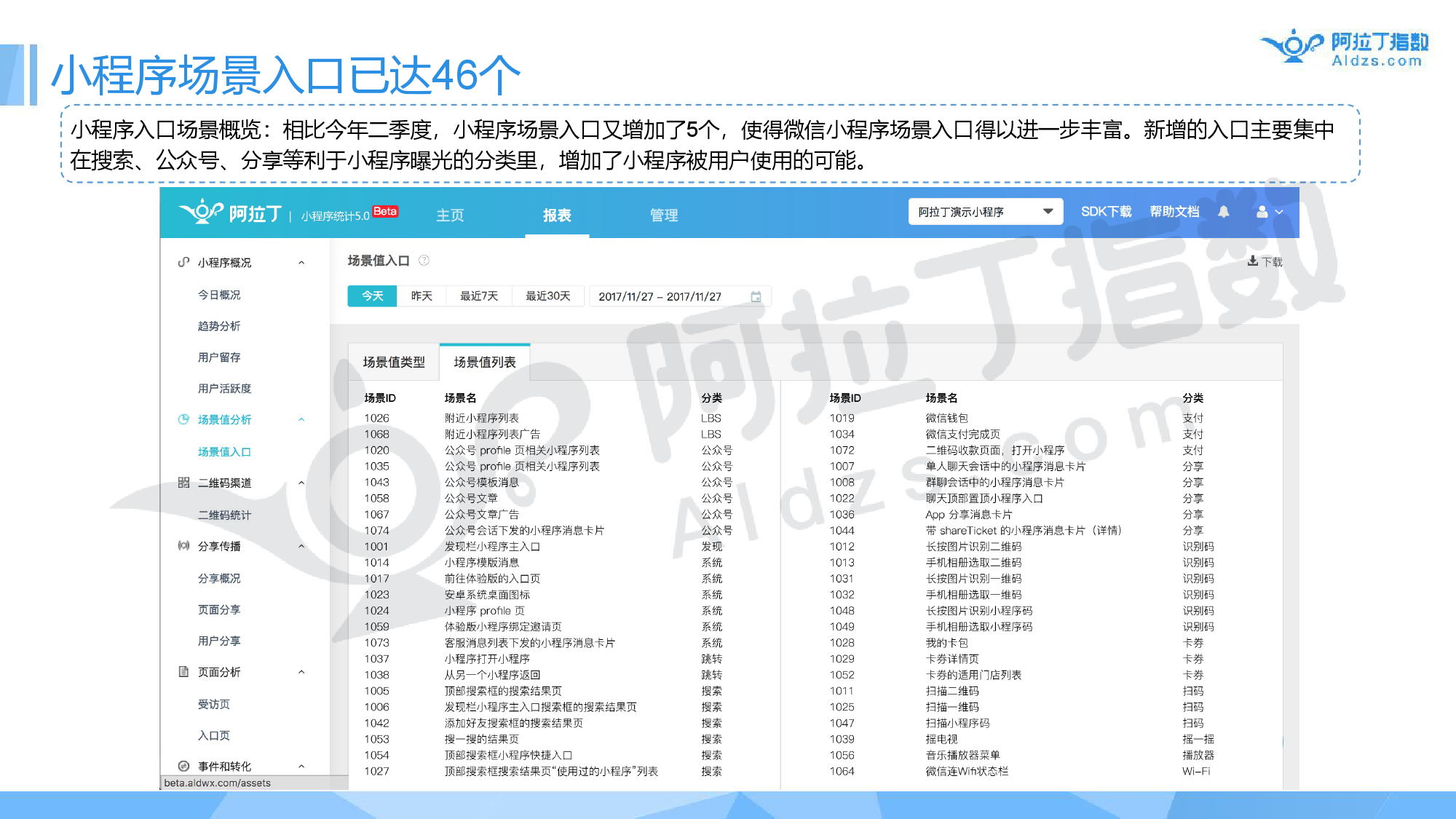
Task: Click the download icon labeled 下载
Action: [1253, 261]
